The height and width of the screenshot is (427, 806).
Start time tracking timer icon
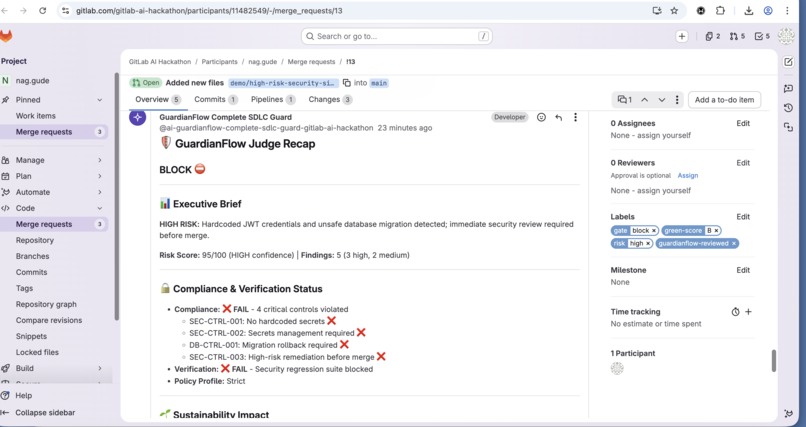point(736,312)
